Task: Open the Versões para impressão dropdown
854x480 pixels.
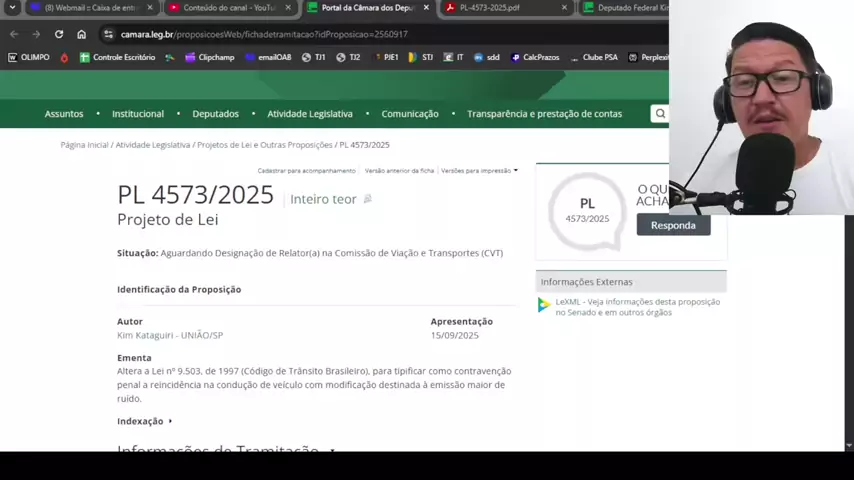Action: (x=479, y=171)
